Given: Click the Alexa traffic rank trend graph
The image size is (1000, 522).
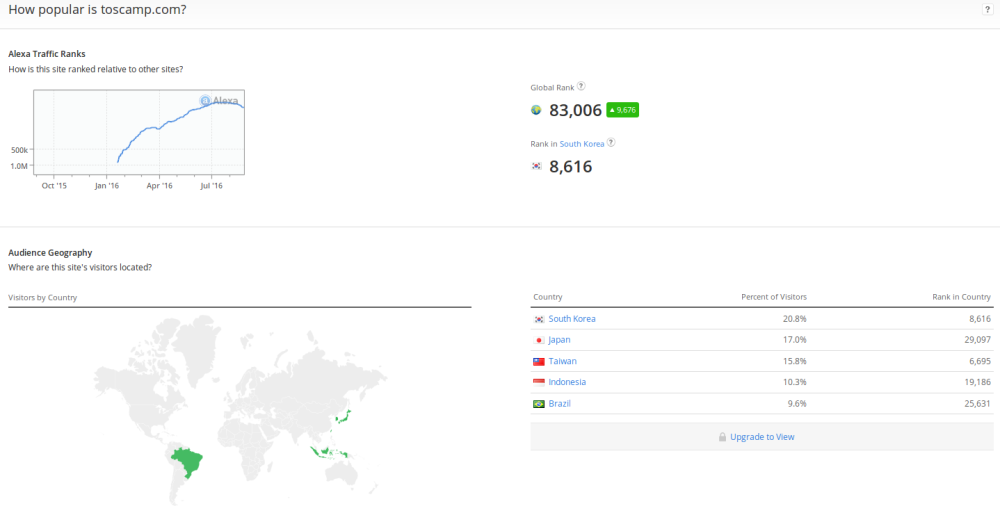Looking at the screenshot, I should click(139, 132).
